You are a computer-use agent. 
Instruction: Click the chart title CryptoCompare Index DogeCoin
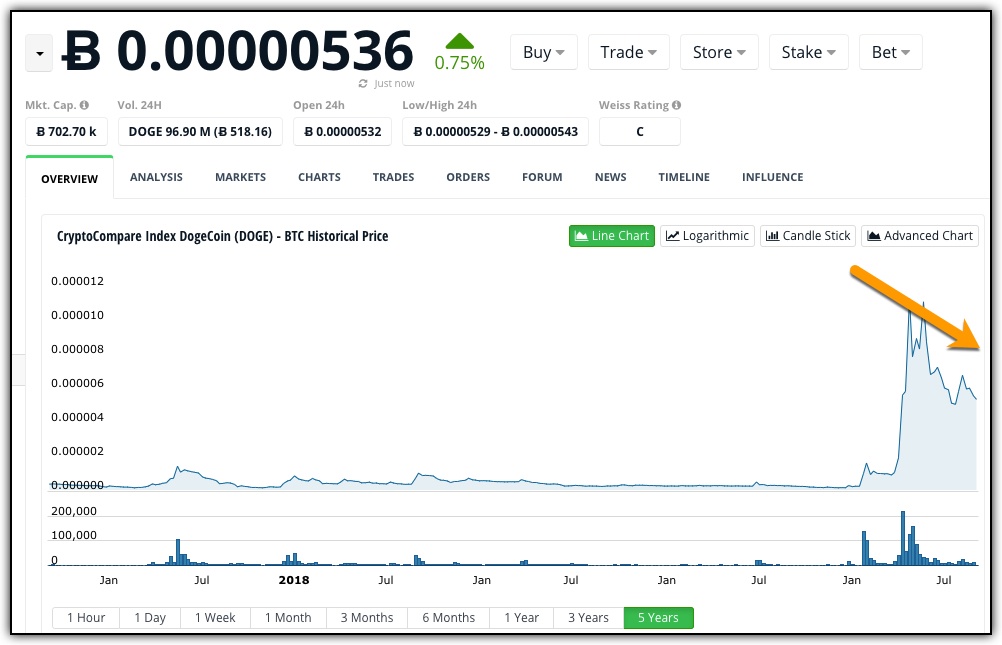[222, 236]
